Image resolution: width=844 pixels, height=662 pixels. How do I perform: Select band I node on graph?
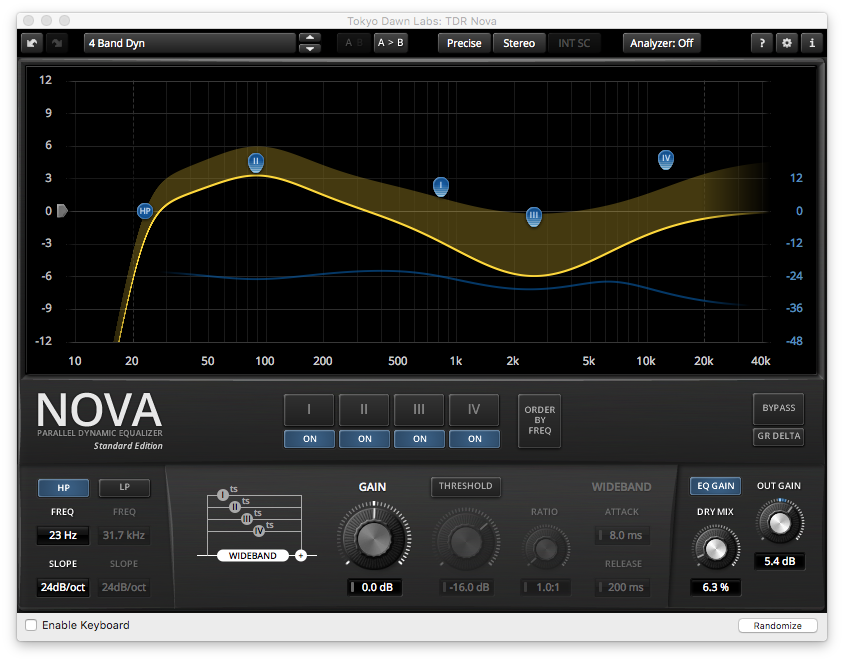coord(441,187)
